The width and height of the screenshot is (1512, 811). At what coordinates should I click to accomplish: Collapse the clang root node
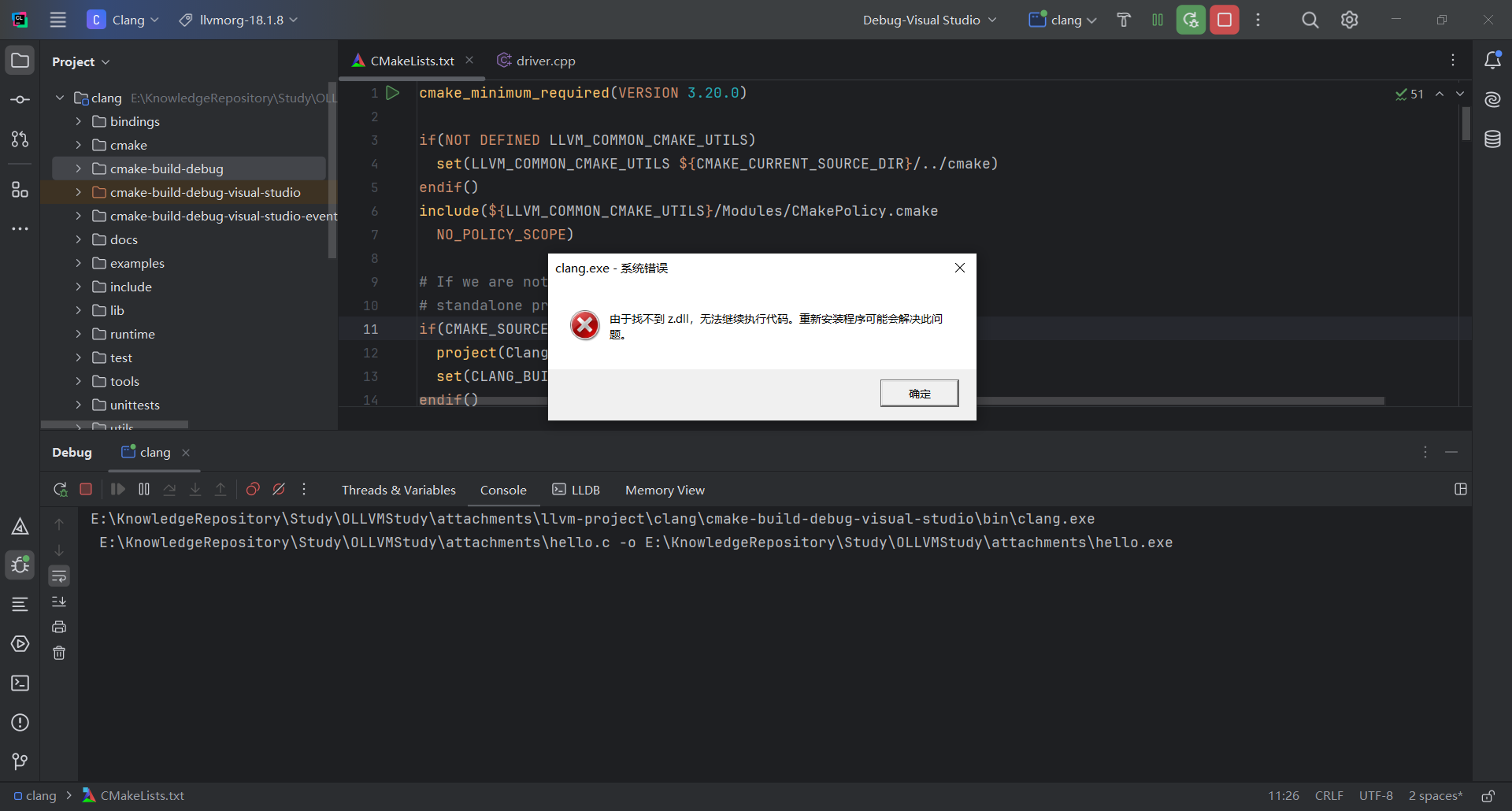pos(60,98)
